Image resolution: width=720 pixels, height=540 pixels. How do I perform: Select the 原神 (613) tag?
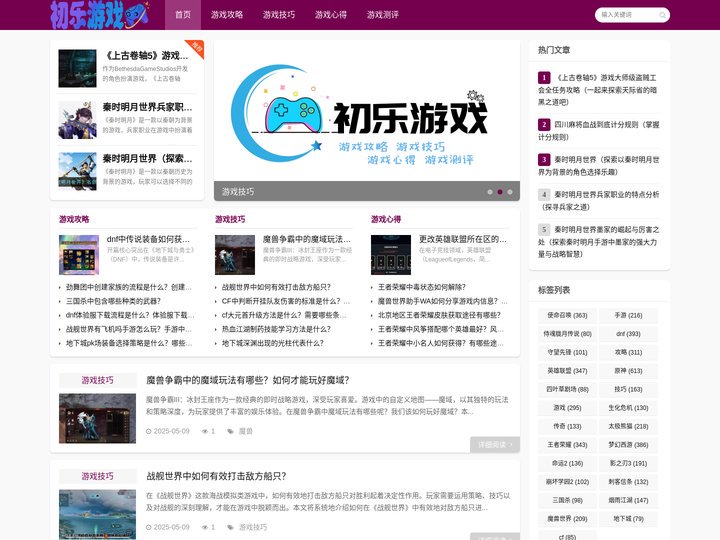(x=628, y=371)
